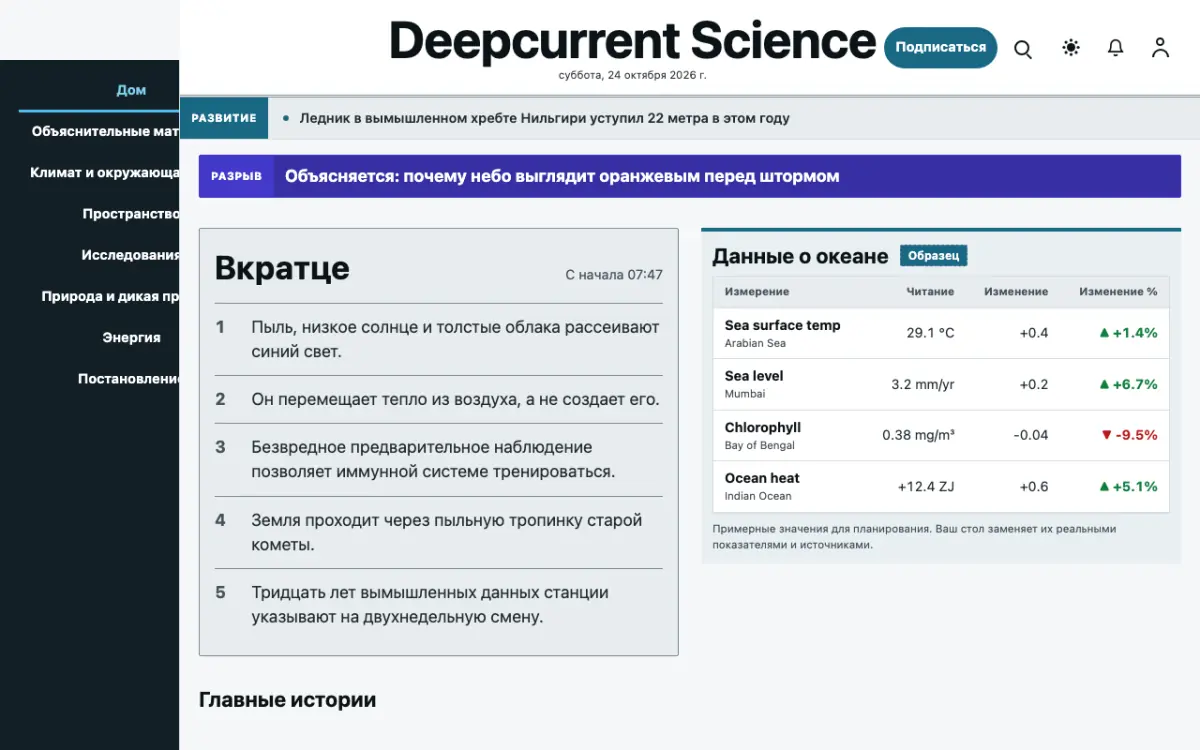Image resolution: width=1200 pixels, height=750 pixels.
Task: Open briefing item 2 about moving heat from air
Action: tap(439, 399)
